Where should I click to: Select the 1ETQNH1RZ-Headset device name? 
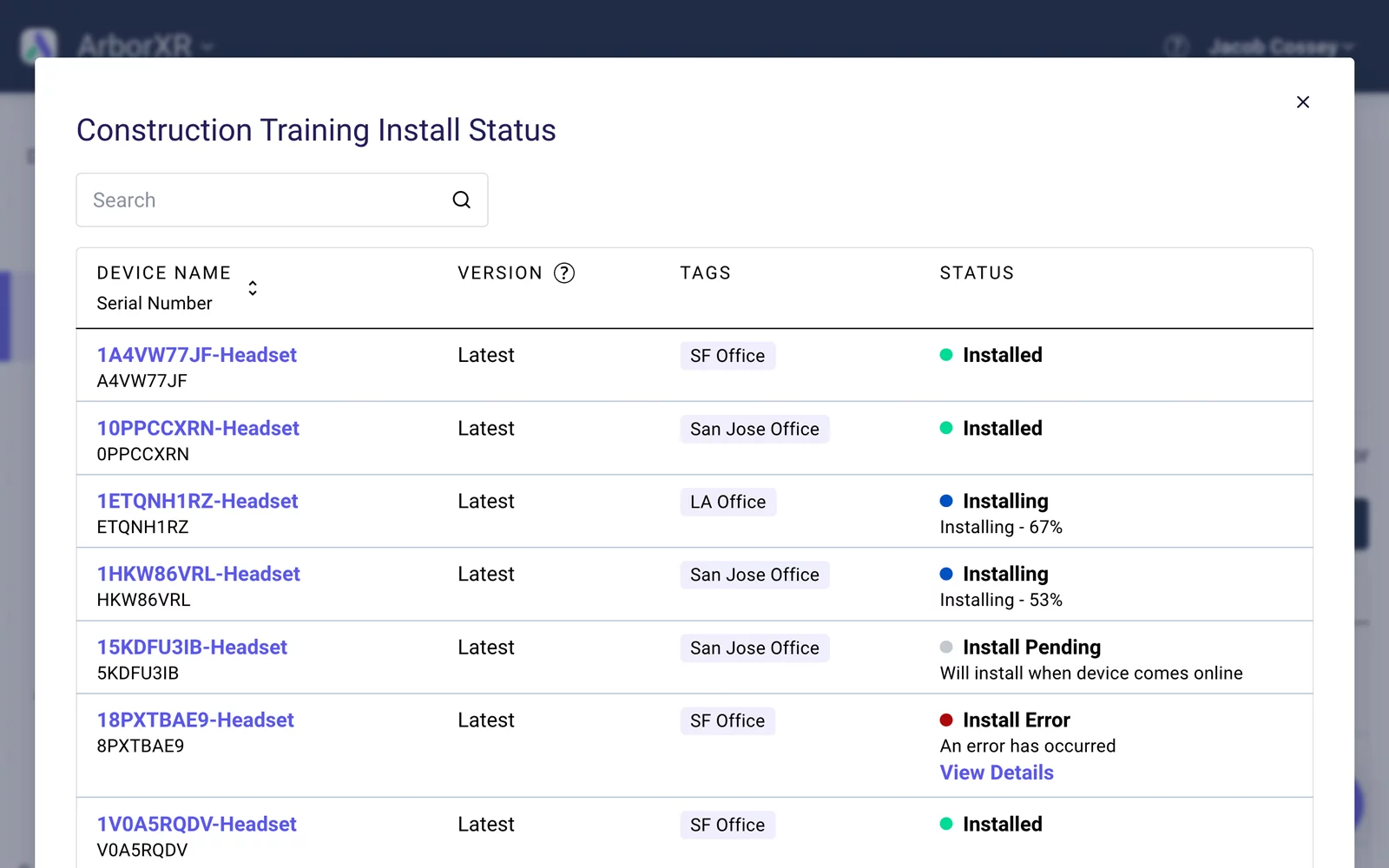tap(197, 501)
